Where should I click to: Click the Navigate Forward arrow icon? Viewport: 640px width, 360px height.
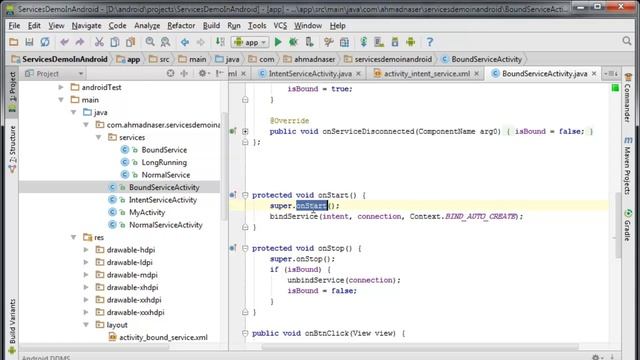click(200, 42)
